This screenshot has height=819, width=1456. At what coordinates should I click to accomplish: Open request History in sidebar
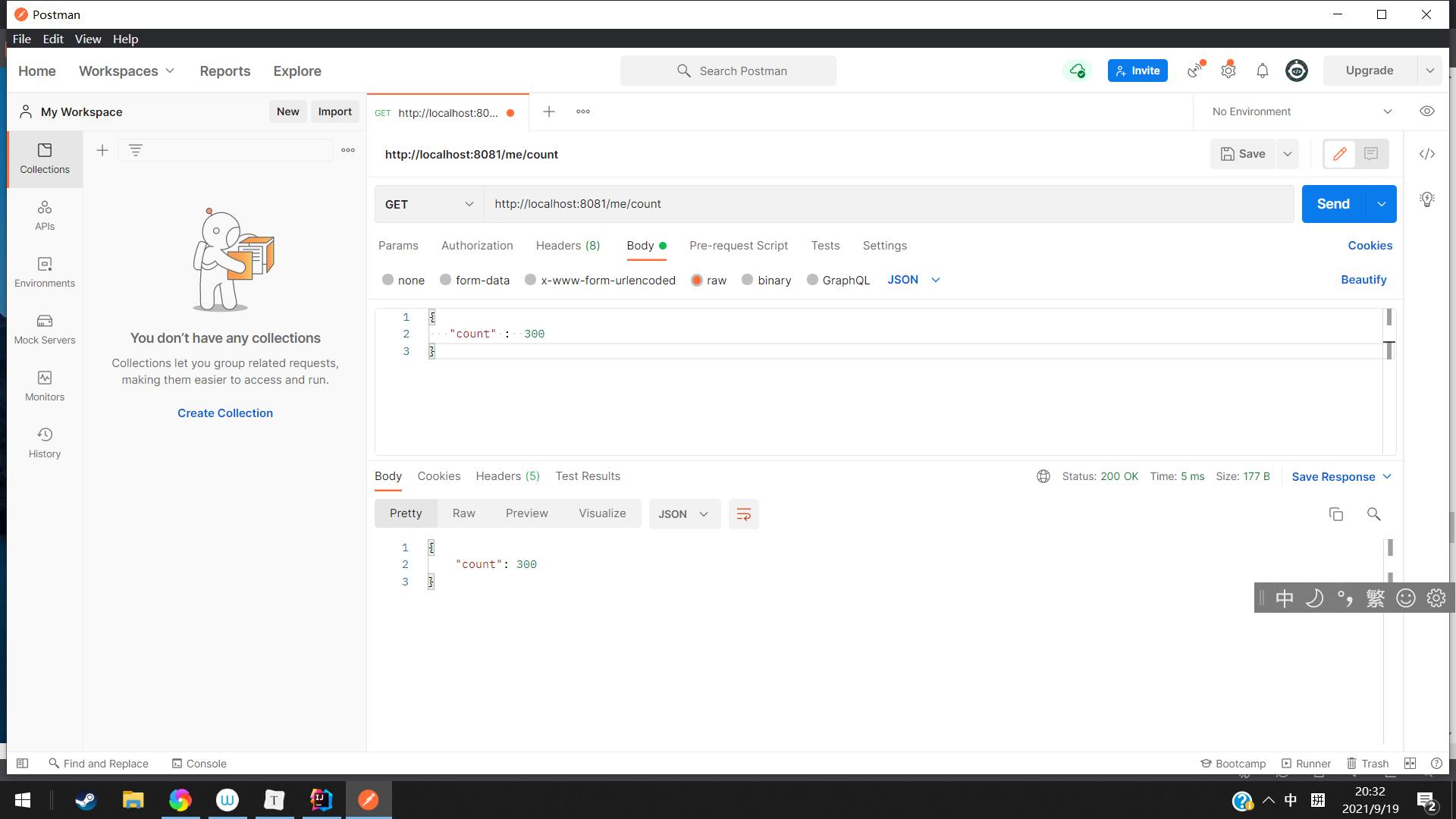coord(45,443)
